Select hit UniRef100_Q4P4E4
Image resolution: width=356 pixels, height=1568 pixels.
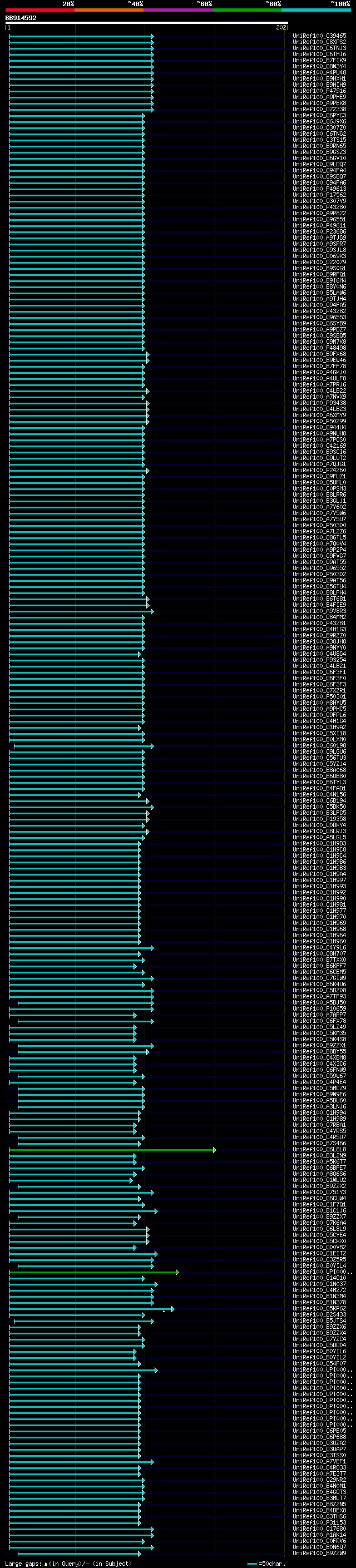pyautogui.click(x=319, y=1082)
